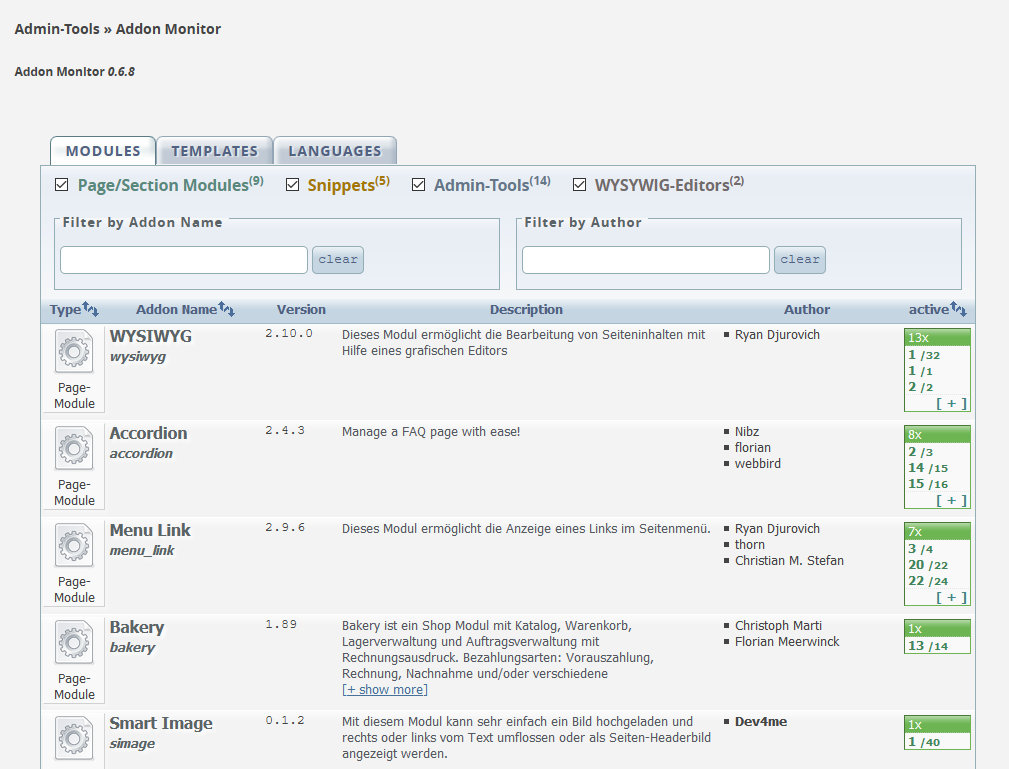Sort by active column arrows icon
Image resolution: width=1009 pixels, height=769 pixels.
[958, 309]
